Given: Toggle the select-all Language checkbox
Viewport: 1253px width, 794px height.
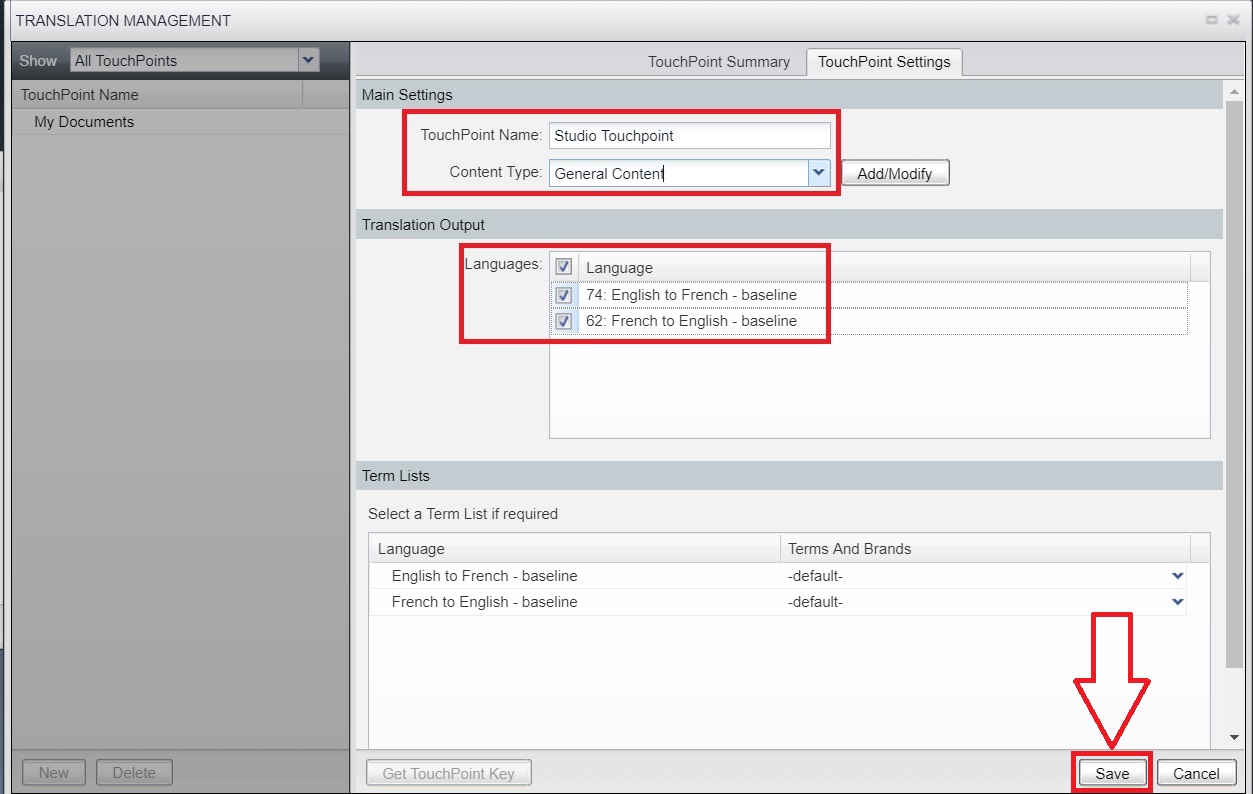Looking at the screenshot, I should 564,267.
